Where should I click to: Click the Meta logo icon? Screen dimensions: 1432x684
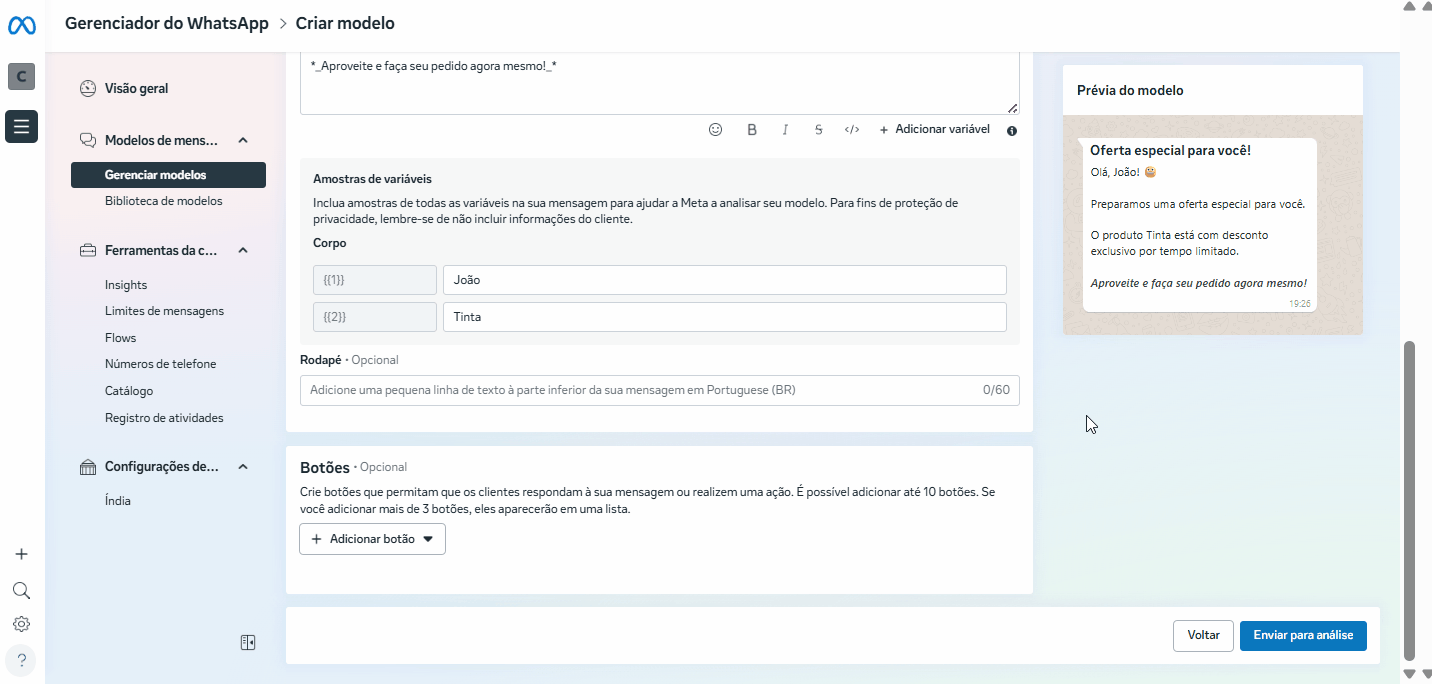22,24
